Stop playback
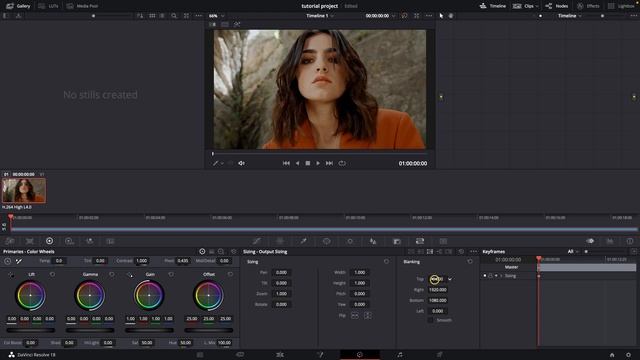This screenshot has height=360, width=640. (308, 163)
